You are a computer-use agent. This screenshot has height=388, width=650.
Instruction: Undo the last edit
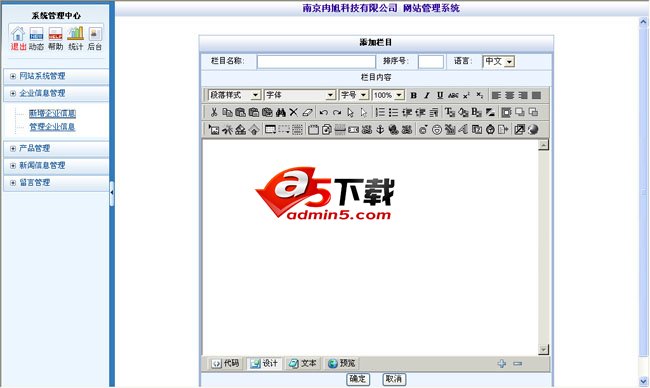(x=324, y=112)
